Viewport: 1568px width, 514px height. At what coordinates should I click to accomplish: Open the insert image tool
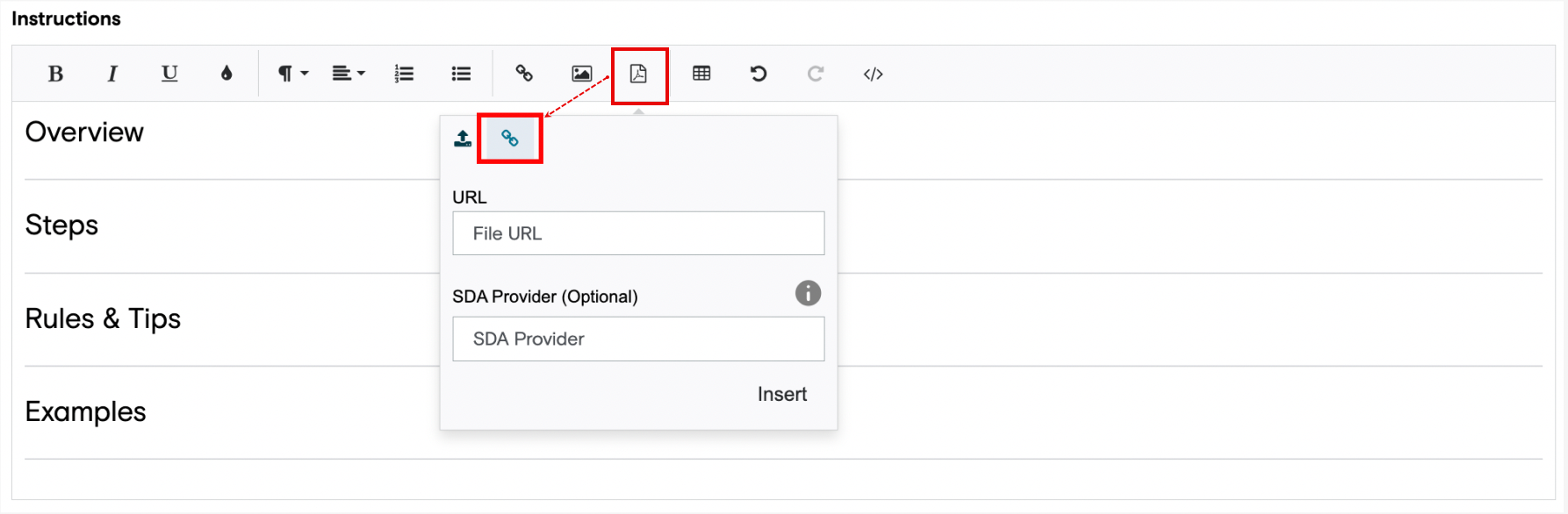[x=581, y=74]
